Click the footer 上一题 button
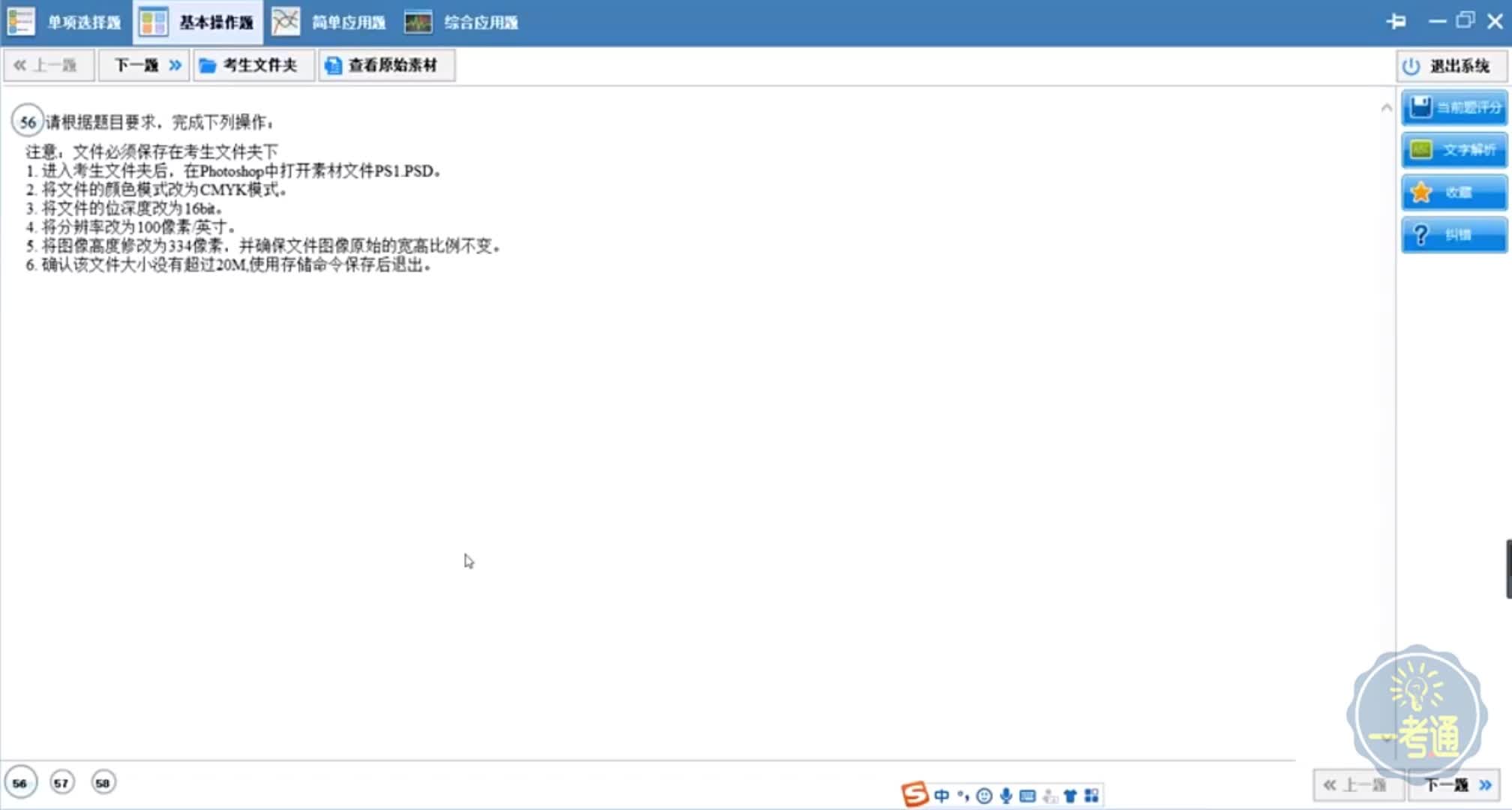 (1359, 784)
